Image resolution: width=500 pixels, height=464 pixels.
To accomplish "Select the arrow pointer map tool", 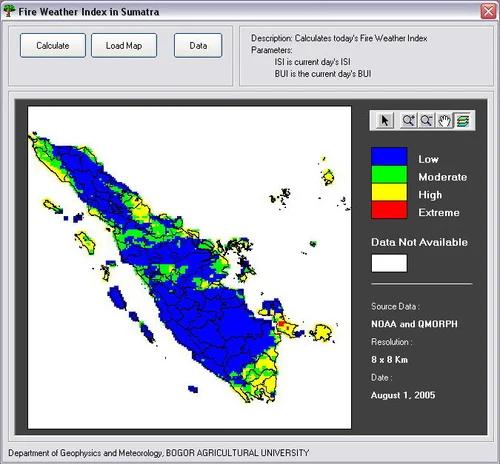I will point(385,120).
